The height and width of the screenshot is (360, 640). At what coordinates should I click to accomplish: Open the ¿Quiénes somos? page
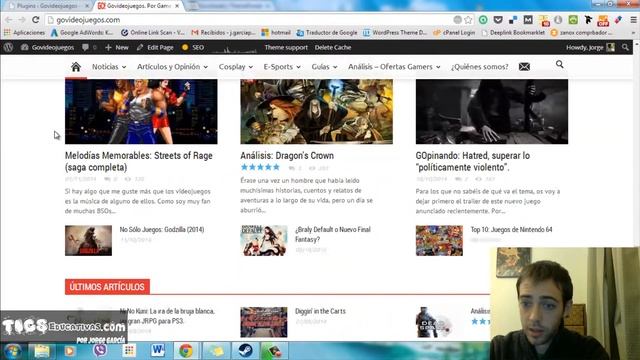pos(480,67)
